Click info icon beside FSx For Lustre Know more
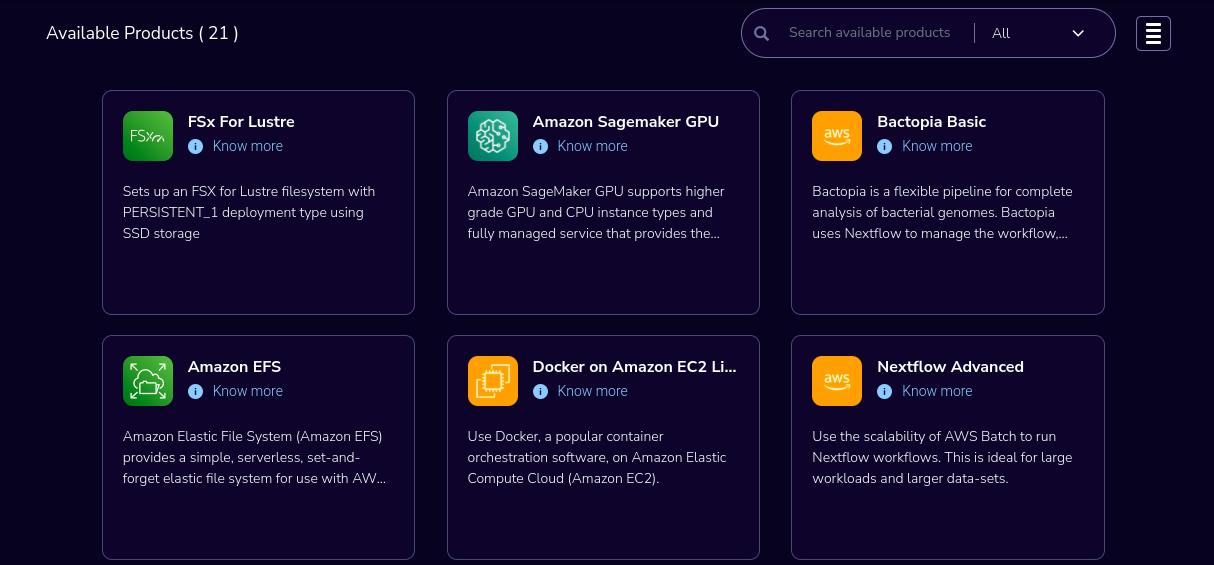This screenshot has width=1214, height=565. [x=196, y=146]
